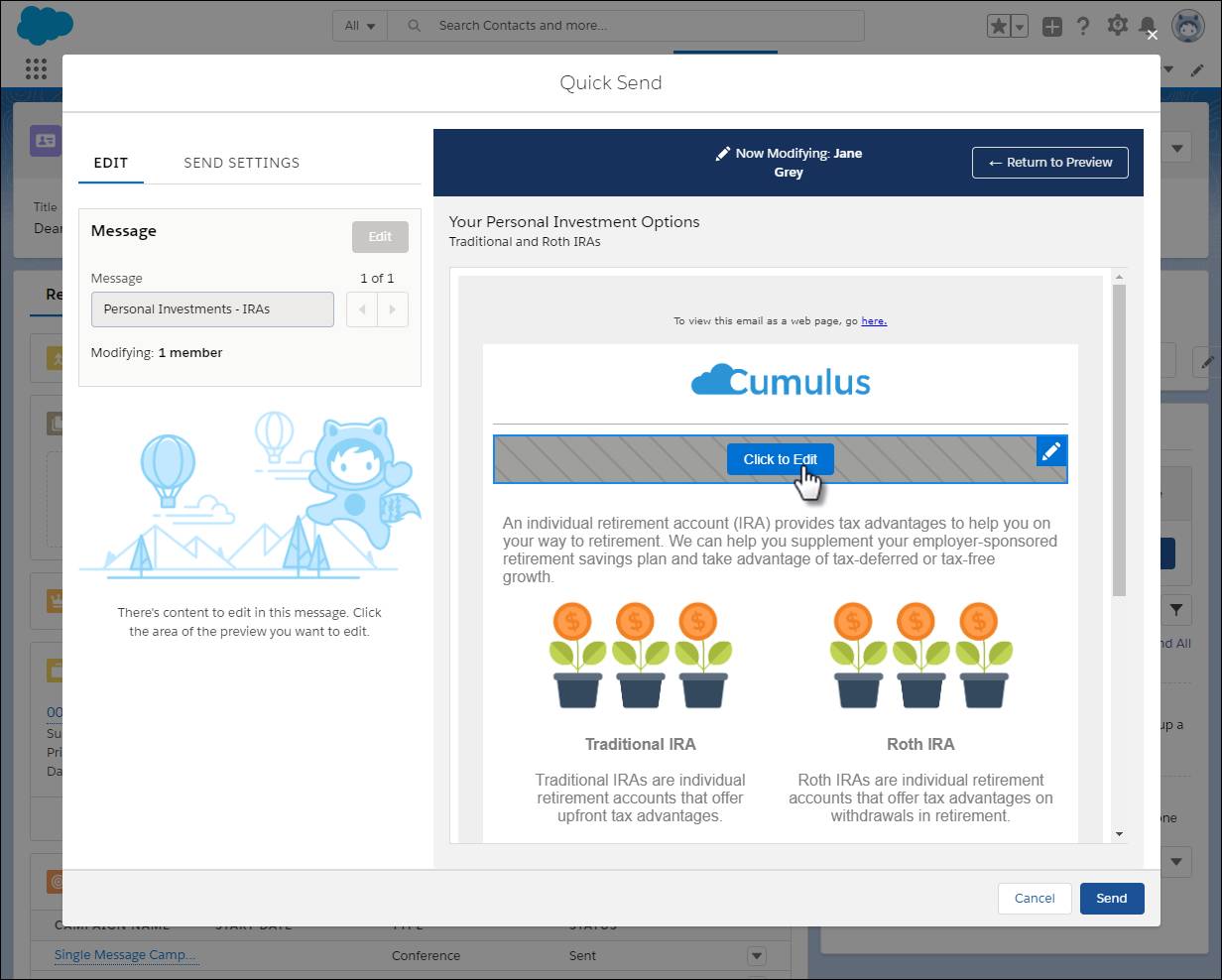The height and width of the screenshot is (980, 1222).
Task: Click the Traditional IRA plant pots image
Action: [640, 656]
